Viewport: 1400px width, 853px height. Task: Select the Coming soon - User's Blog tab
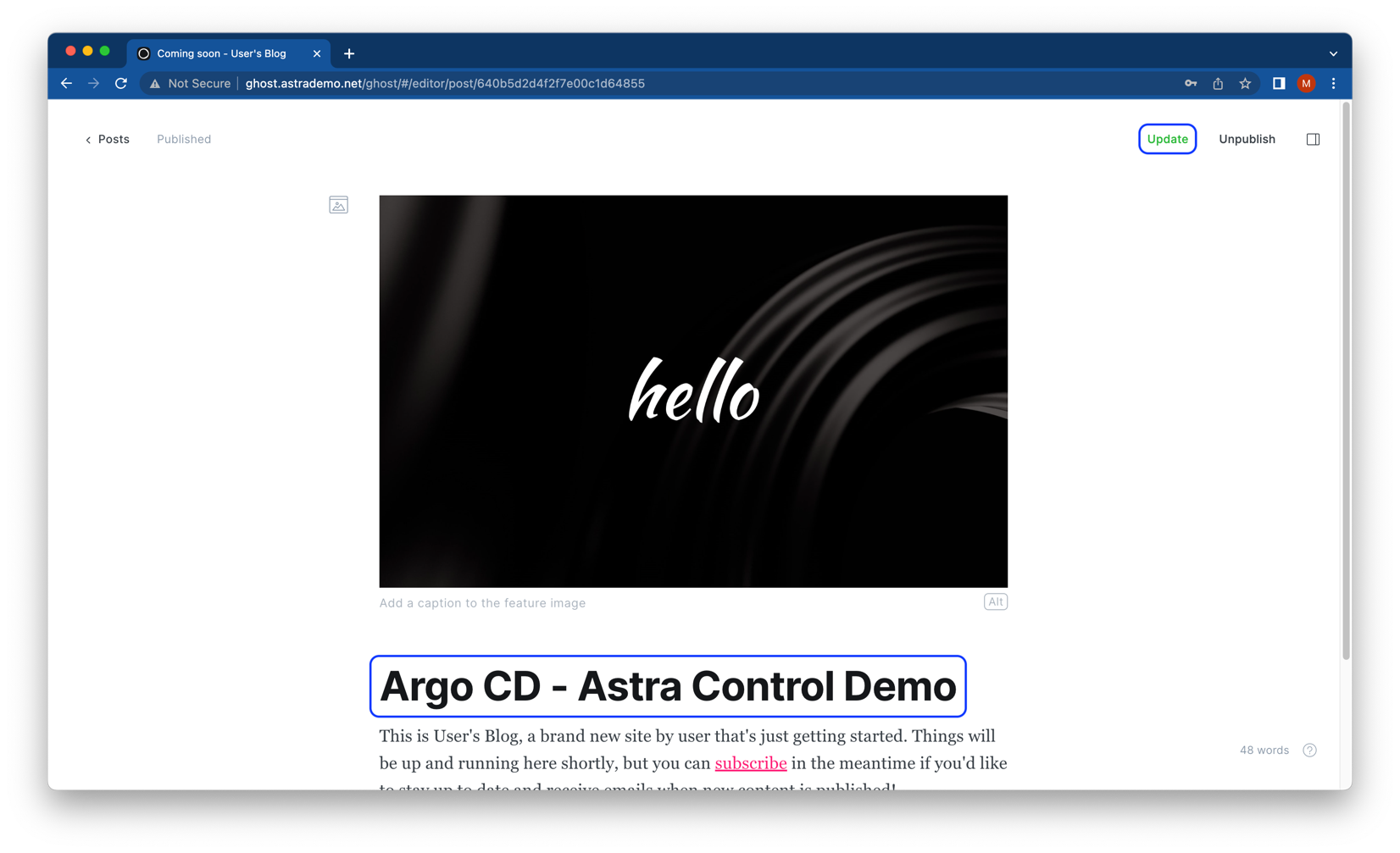[x=229, y=53]
